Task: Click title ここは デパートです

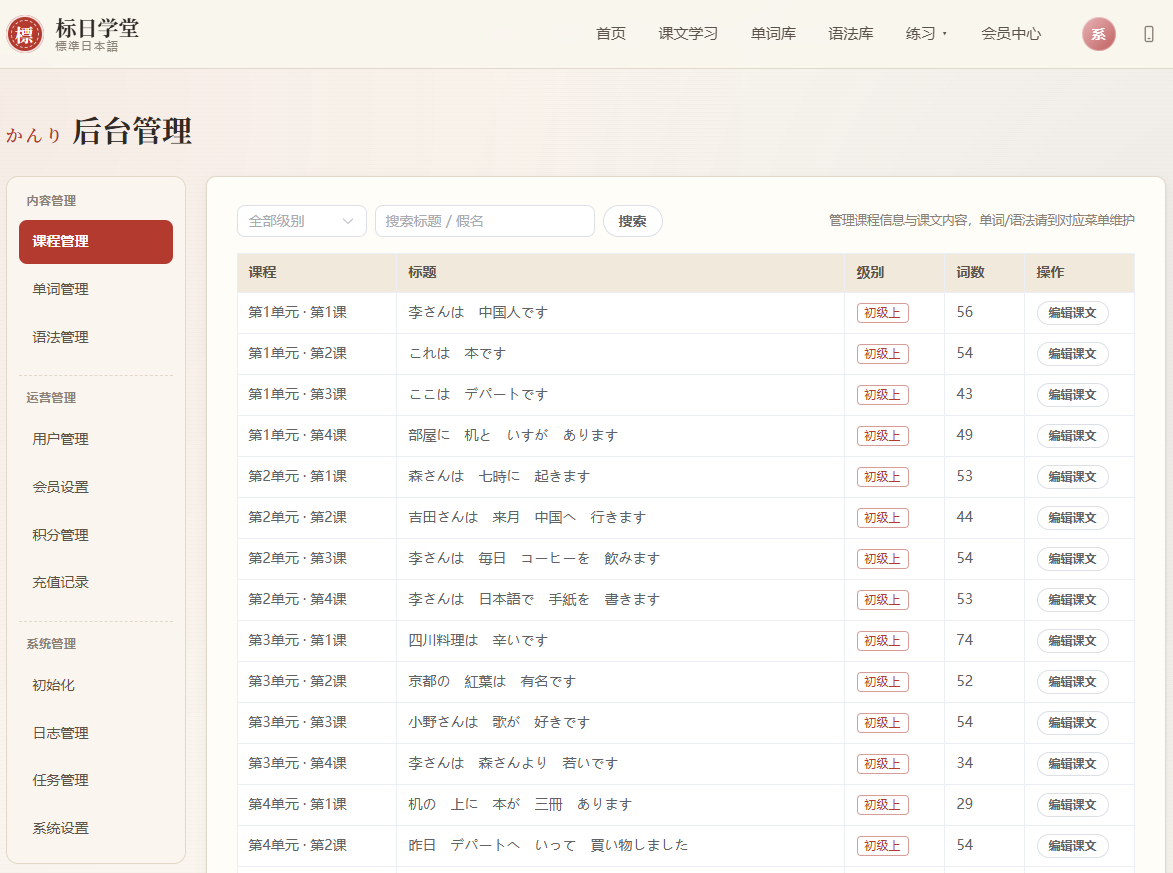Action: point(478,394)
